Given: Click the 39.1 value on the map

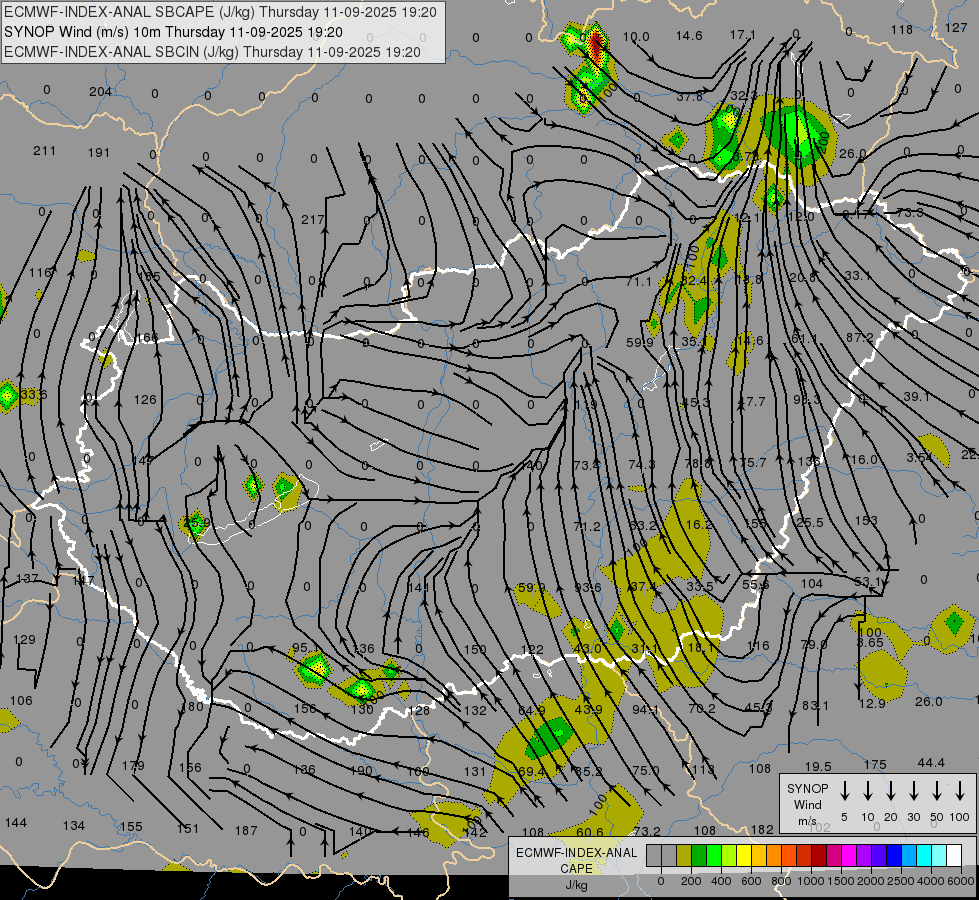Looking at the screenshot, I should click(x=917, y=397).
